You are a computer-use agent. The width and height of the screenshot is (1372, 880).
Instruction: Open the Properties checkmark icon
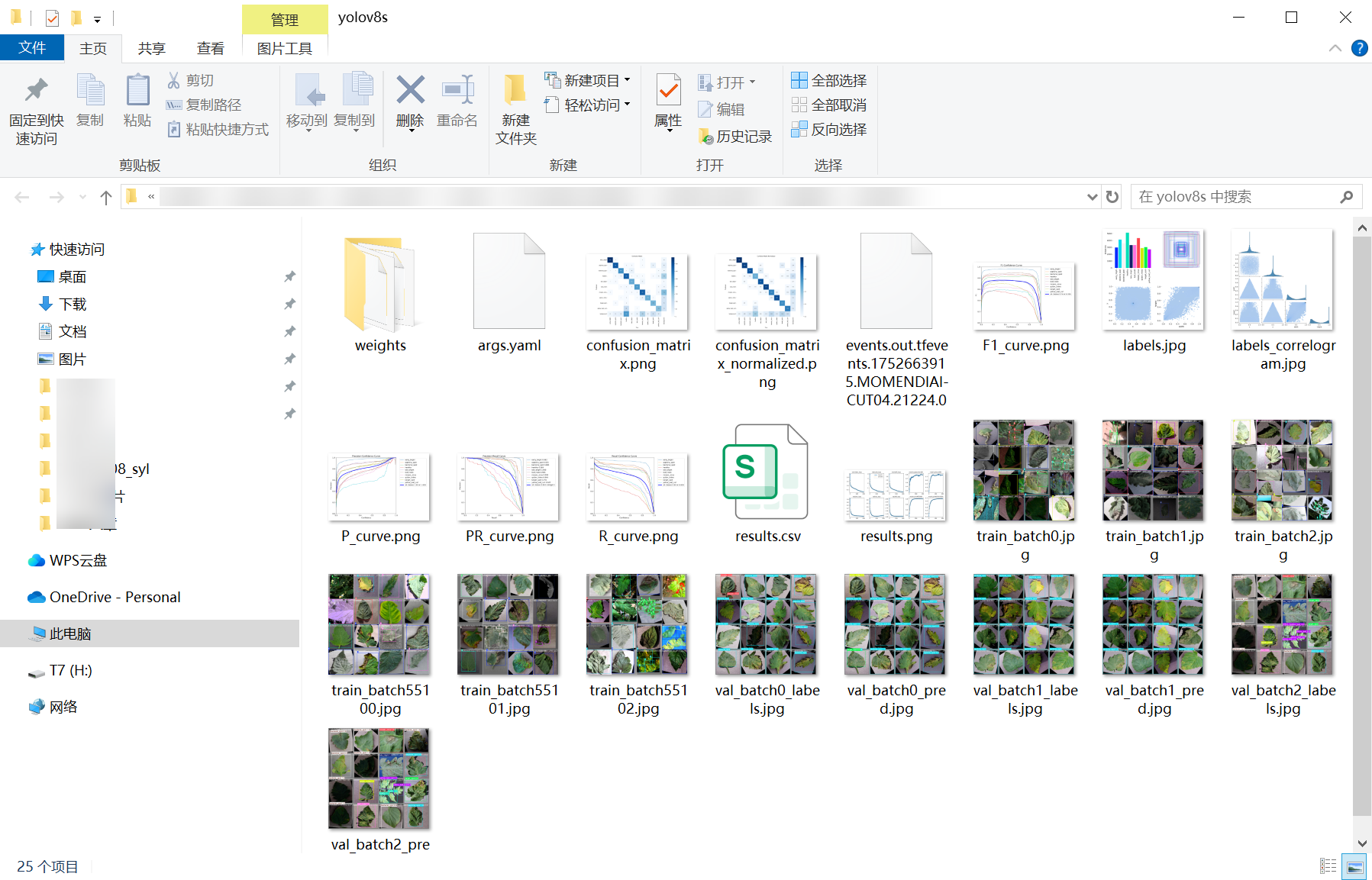668,91
